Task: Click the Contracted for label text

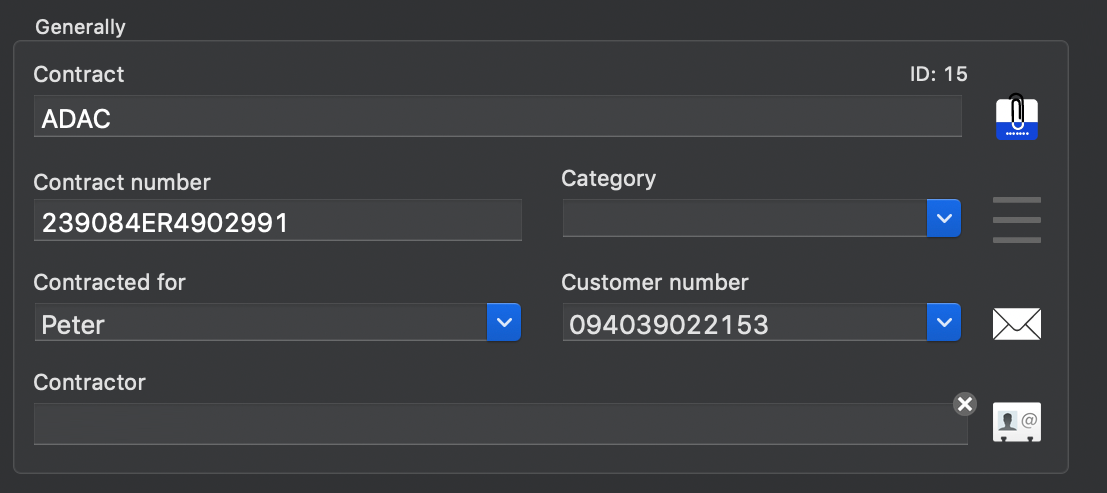Action: (x=109, y=283)
